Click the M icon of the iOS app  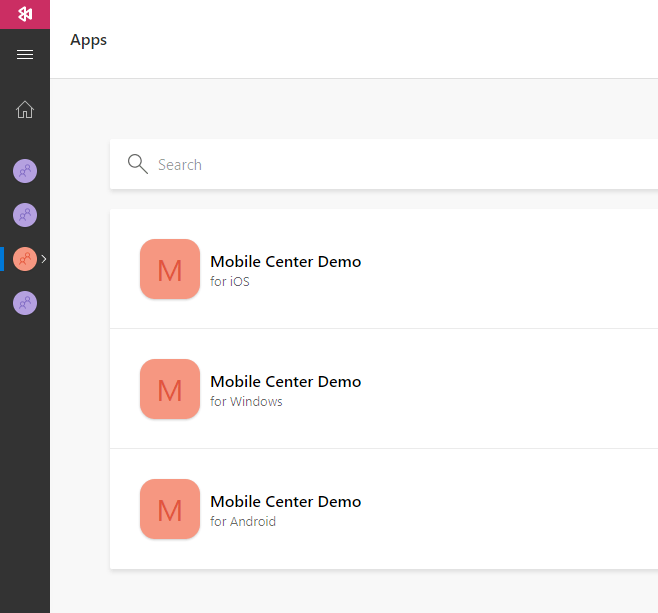tap(170, 269)
